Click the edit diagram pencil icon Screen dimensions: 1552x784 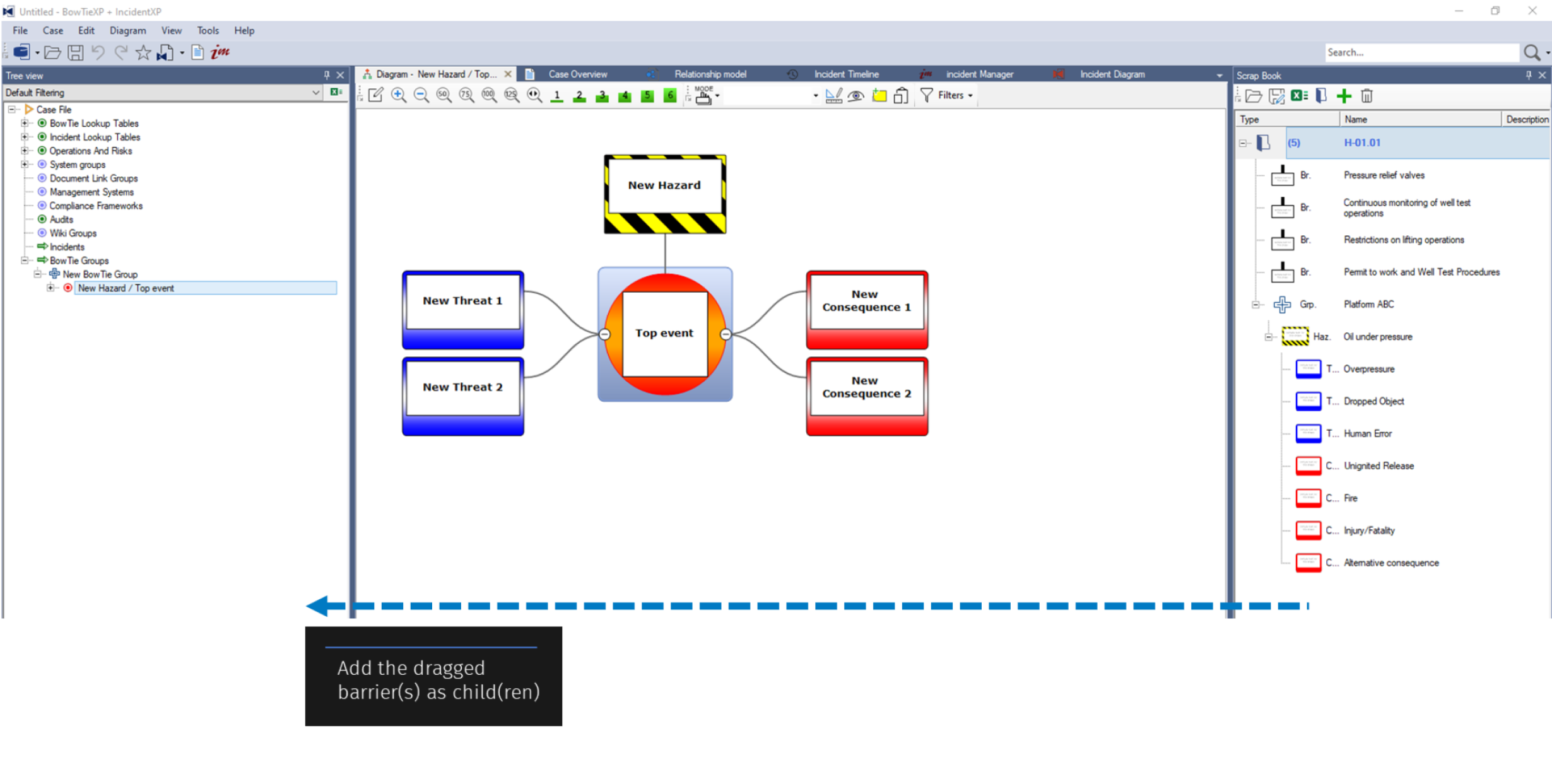point(375,95)
